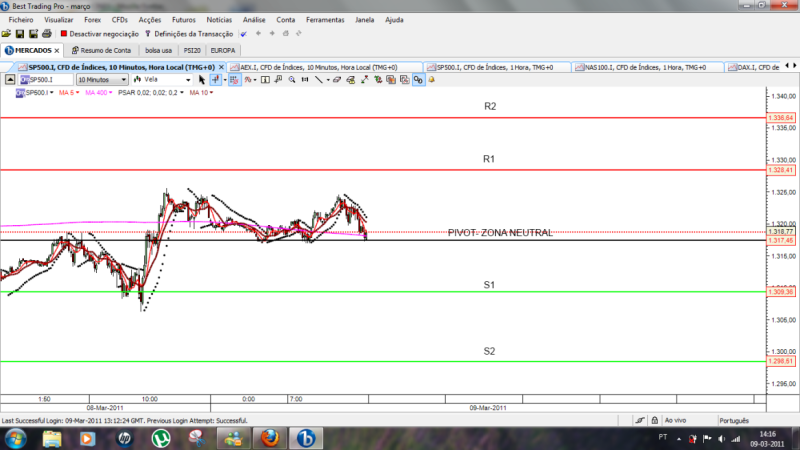800x450 pixels.
Task: Open the Futuros menu
Action: click(x=184, y=20)
